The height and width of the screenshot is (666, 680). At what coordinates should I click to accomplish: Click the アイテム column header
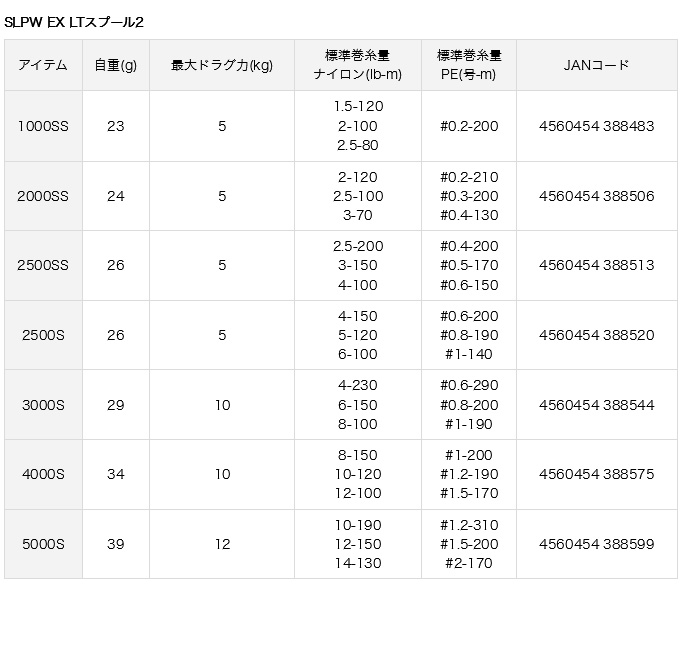pyautogui.click(x=43, y=65)
